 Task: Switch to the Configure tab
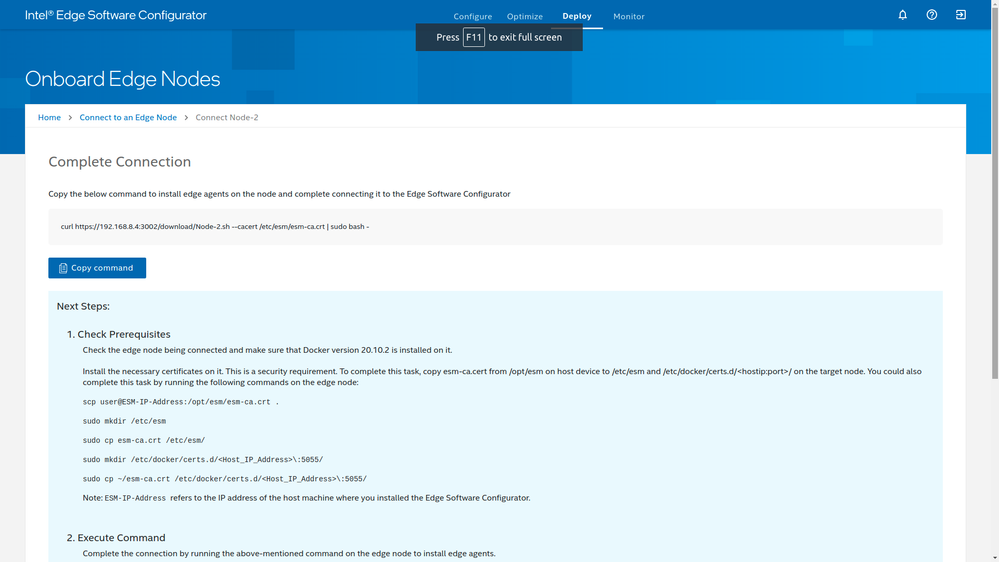pyautogui.click(x=473, y=16)
